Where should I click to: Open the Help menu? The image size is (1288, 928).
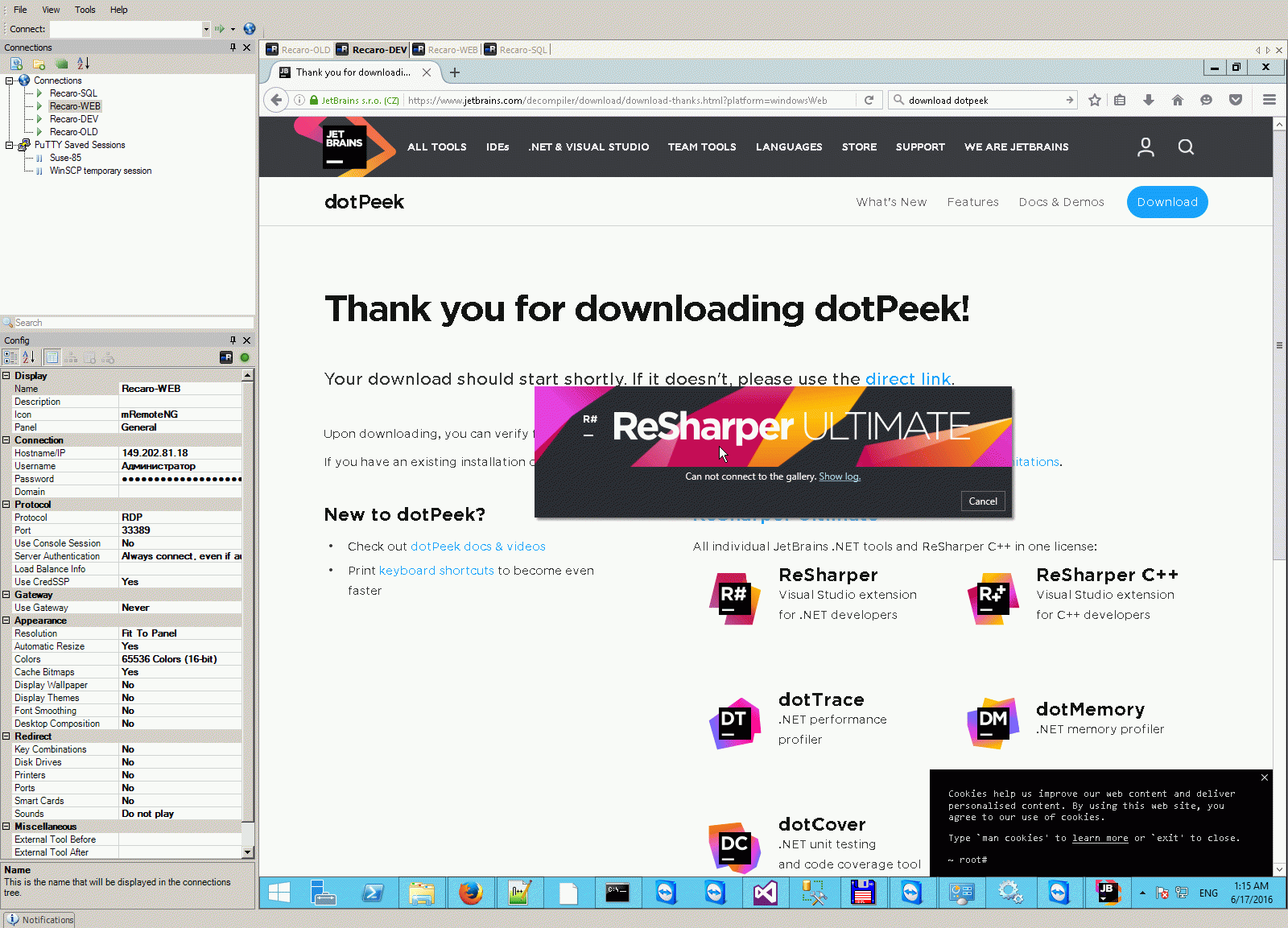(x=118, y=10)
